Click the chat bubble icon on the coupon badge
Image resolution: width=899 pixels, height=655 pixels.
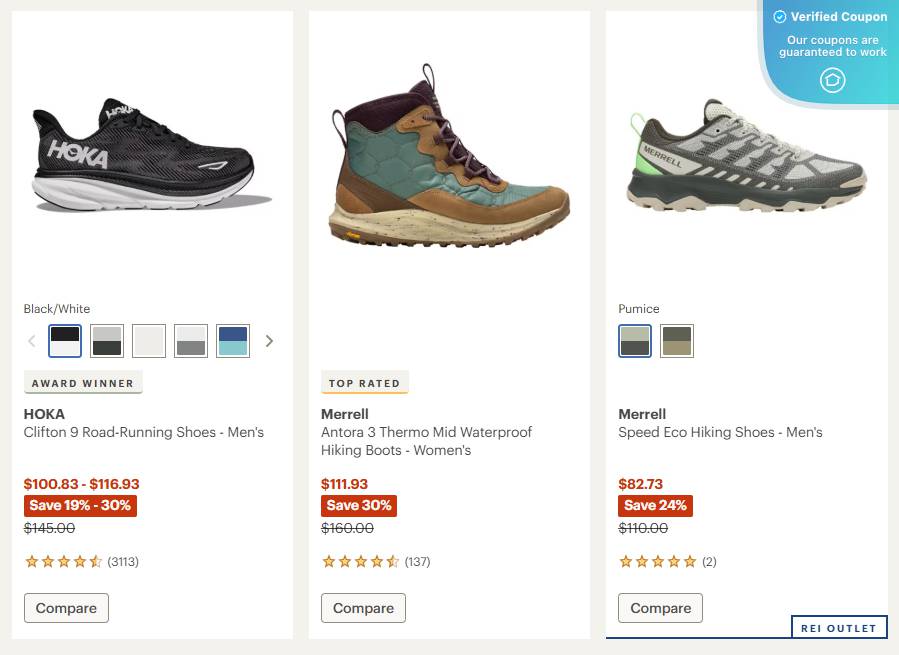[x=832, y=80]
